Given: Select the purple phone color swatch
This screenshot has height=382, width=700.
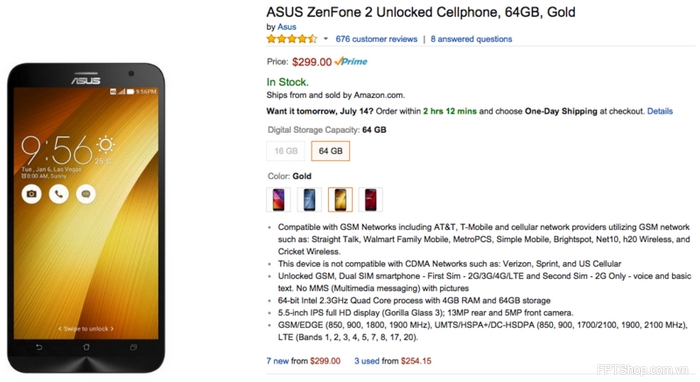Looking at the screenshot, I should [x=279, y=199].
